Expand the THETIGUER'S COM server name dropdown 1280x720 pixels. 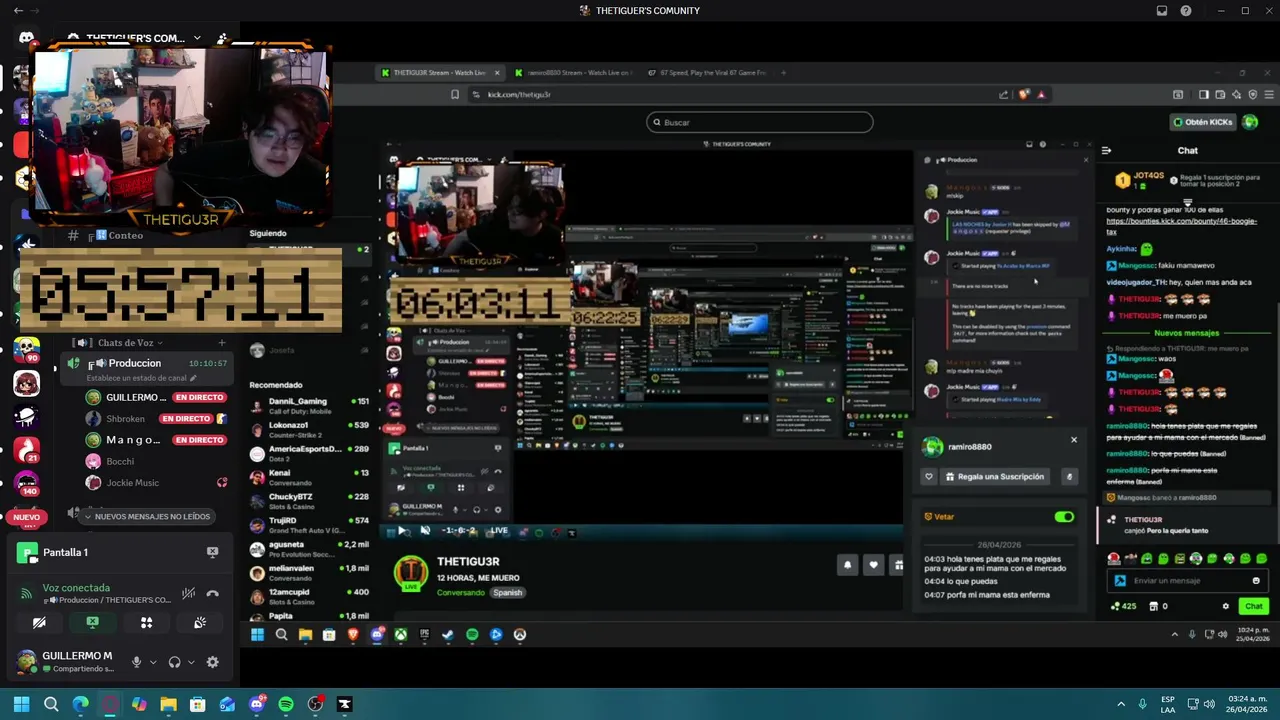197,38
